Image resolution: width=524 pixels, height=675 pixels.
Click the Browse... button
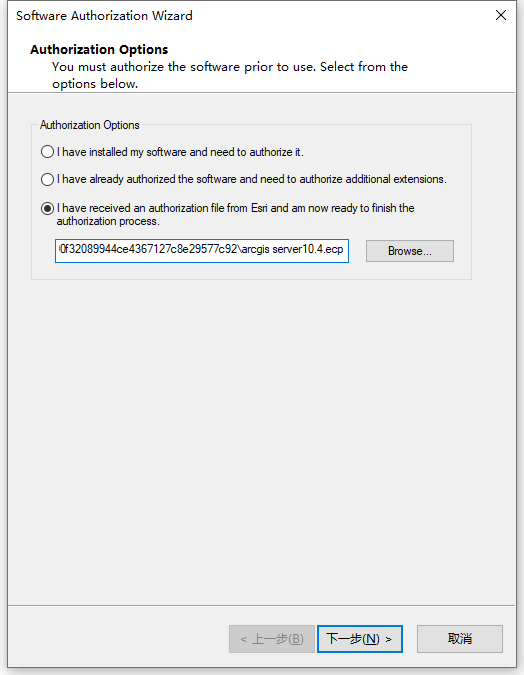tap(409, 251)
